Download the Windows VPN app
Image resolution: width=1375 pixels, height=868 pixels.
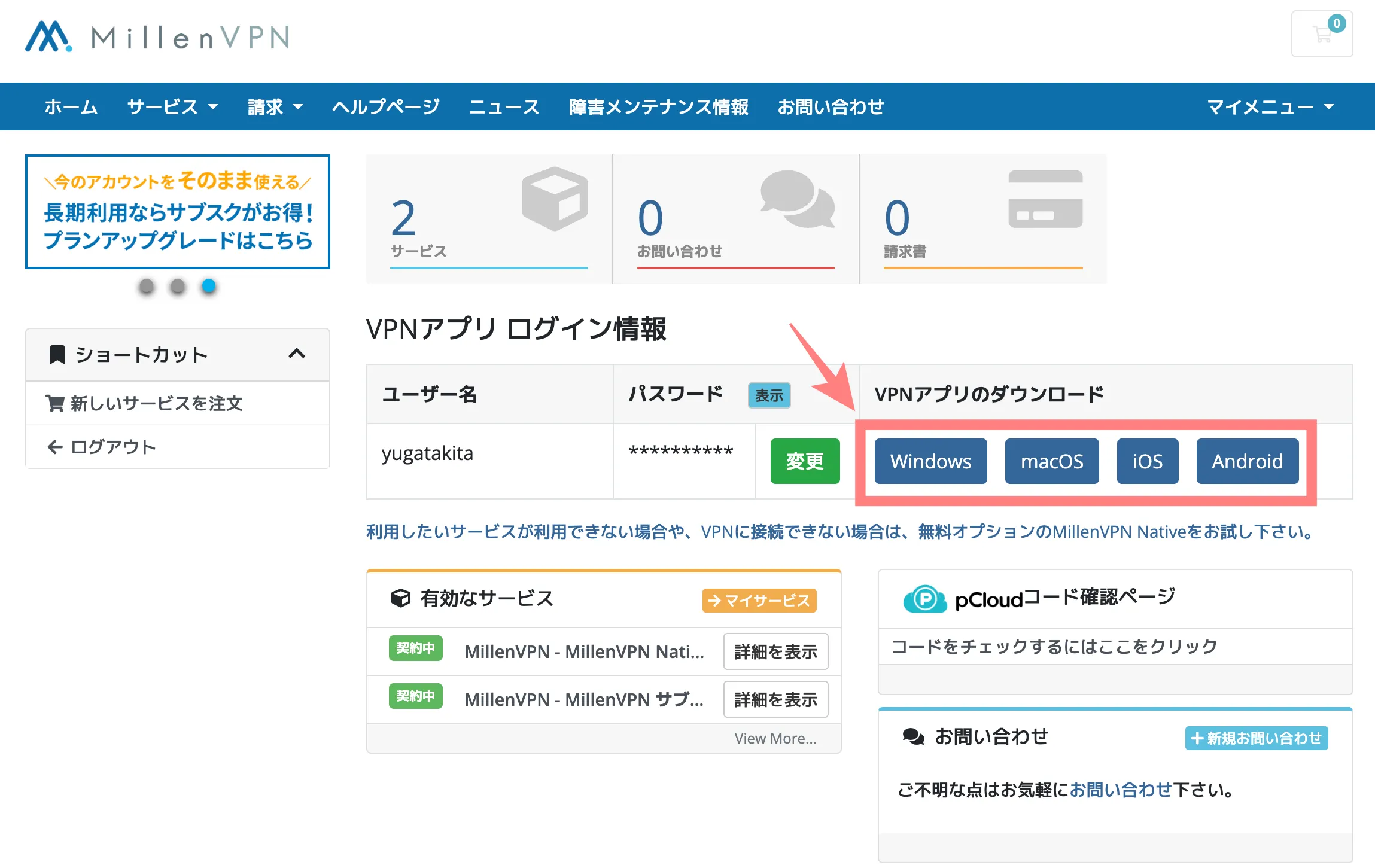[x=930, y=461]
